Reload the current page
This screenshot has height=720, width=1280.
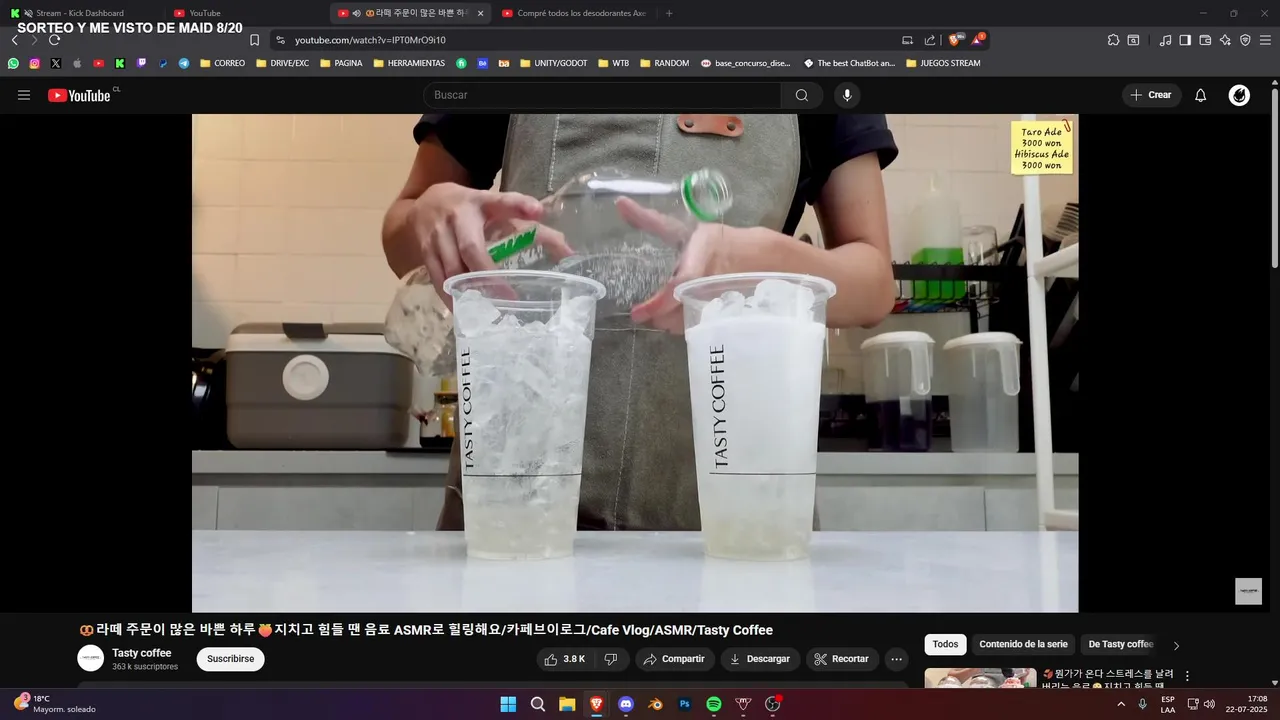pyautogui.click(x=54, y=40)
